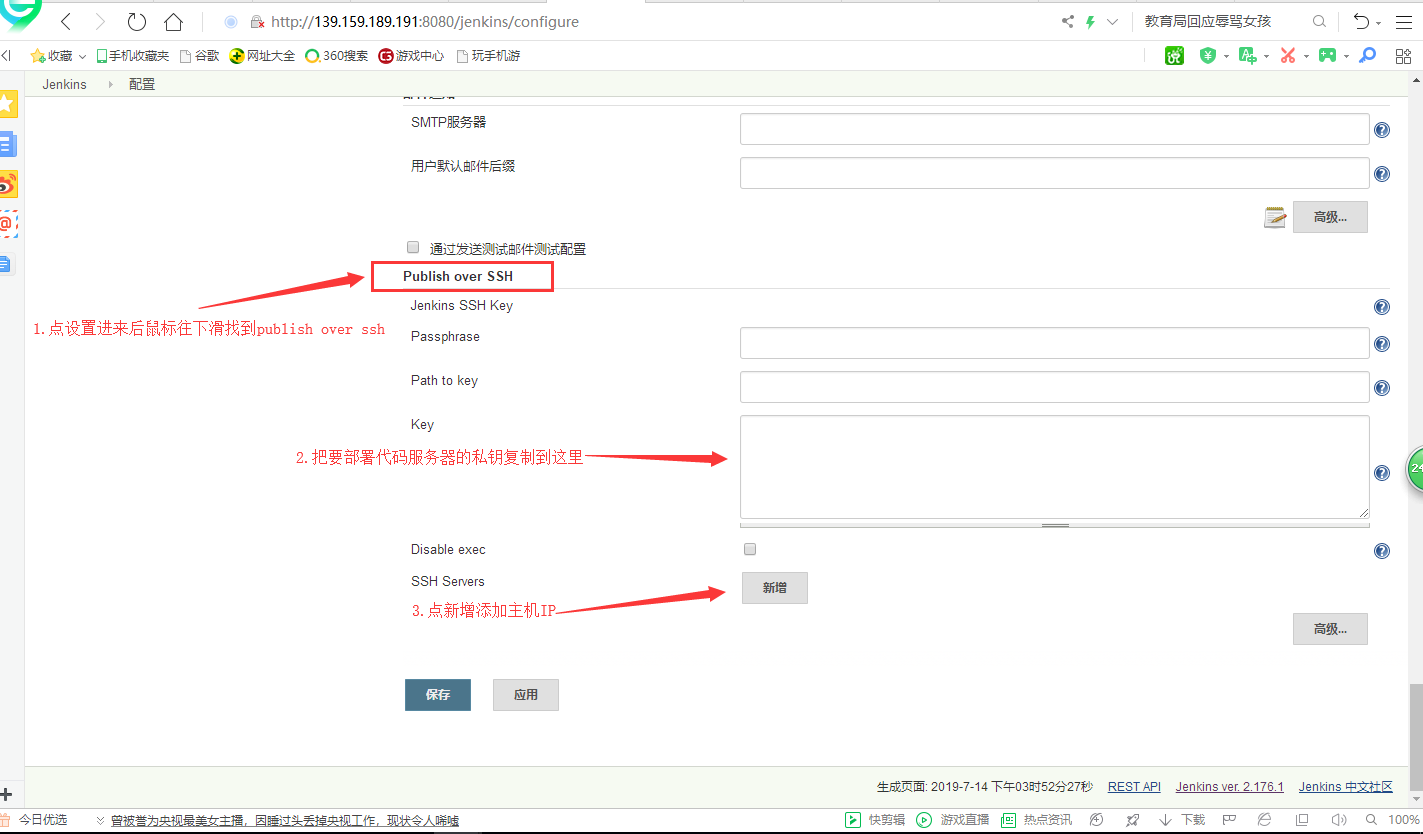The width and height of the screenshot is (1423, 834).
Task: Open help for the Key textarea
Action: coord(1382,473)
